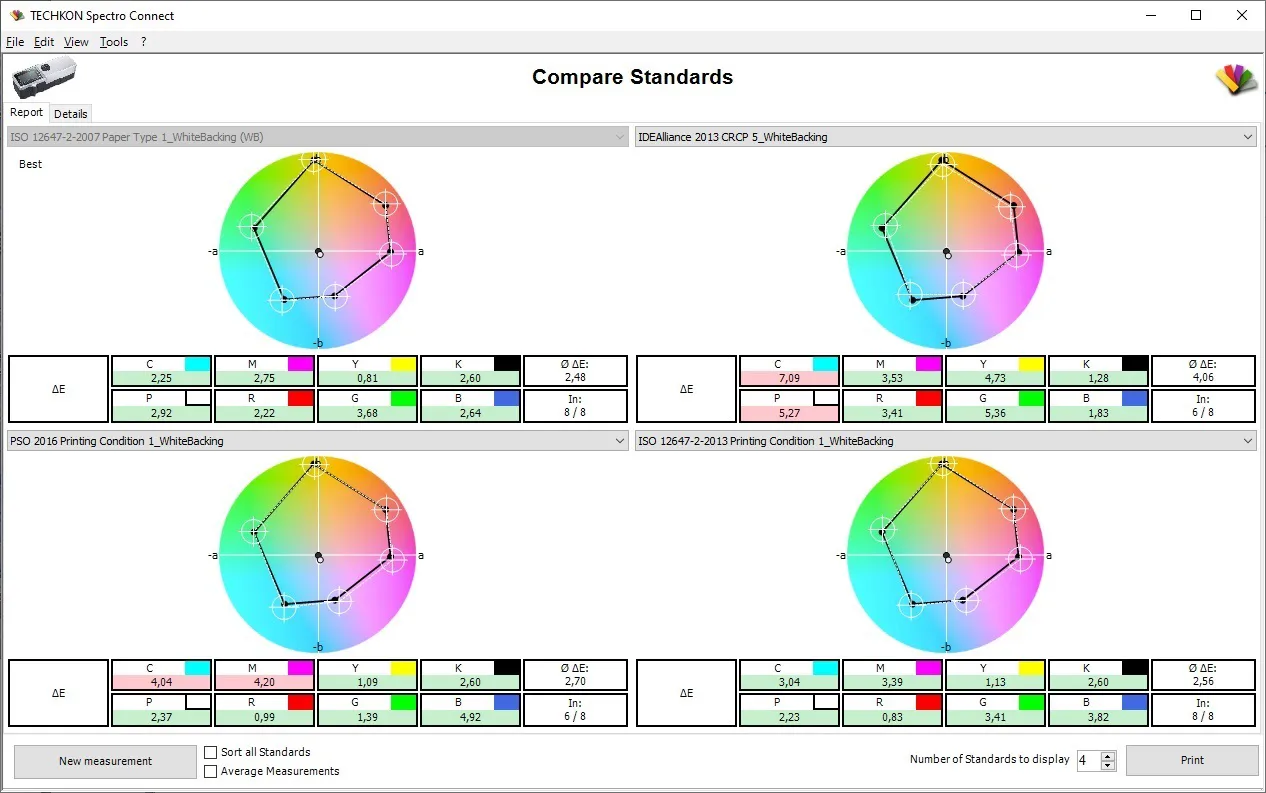Switch to the Details tab
The image size is (1266, 793).
point(71,114)
